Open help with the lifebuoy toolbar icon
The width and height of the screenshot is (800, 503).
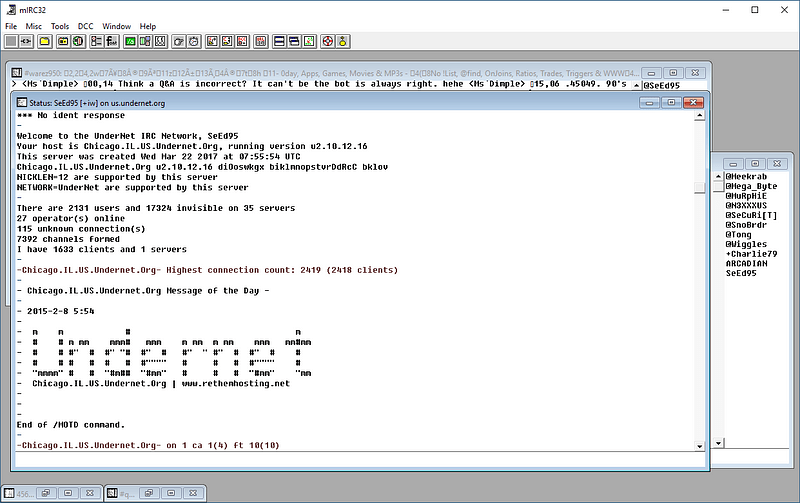(x=328, y=41)
